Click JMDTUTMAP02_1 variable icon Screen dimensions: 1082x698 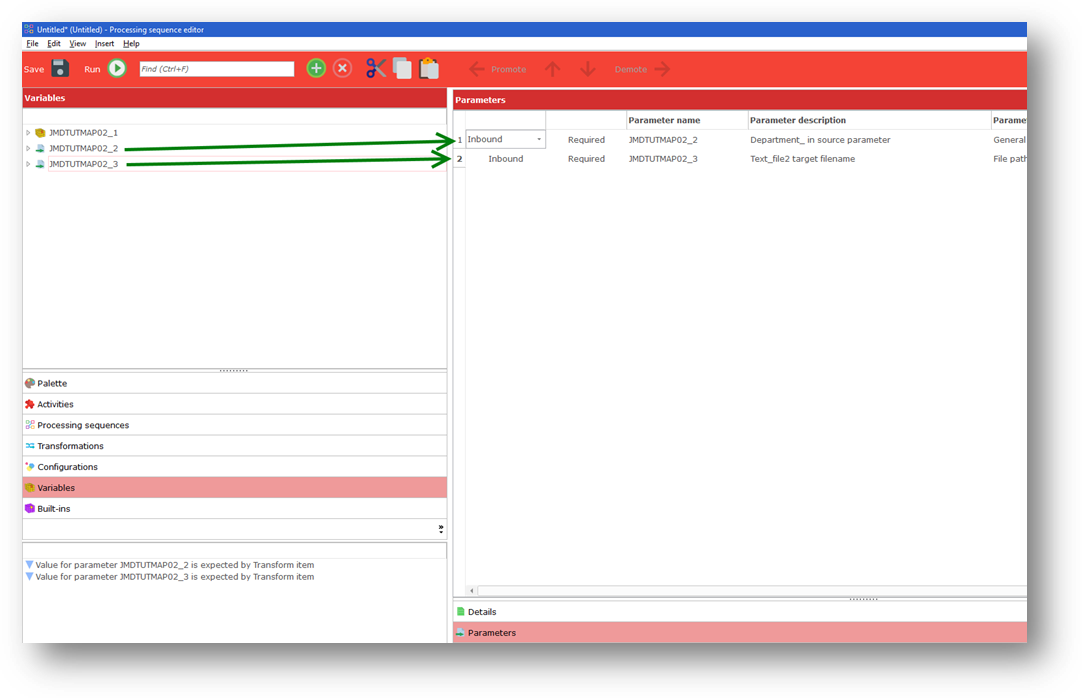(40, 132)
